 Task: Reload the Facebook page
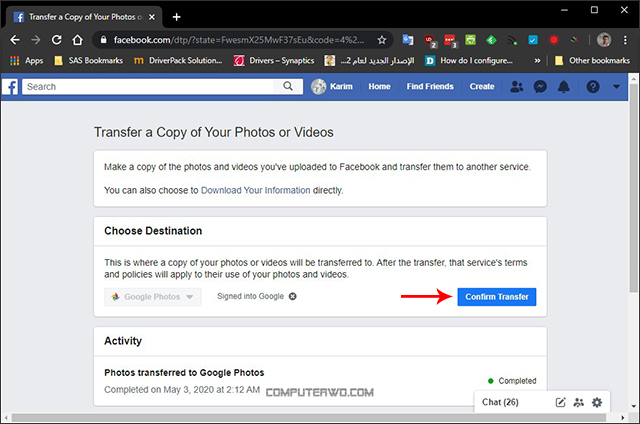pos(57,40)
